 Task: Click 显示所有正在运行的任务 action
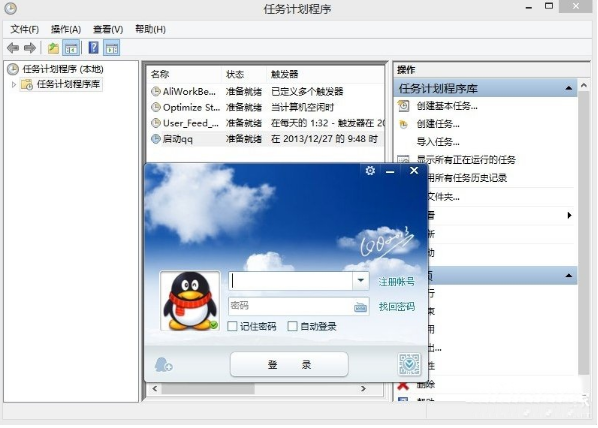click(x=466, y=159)
